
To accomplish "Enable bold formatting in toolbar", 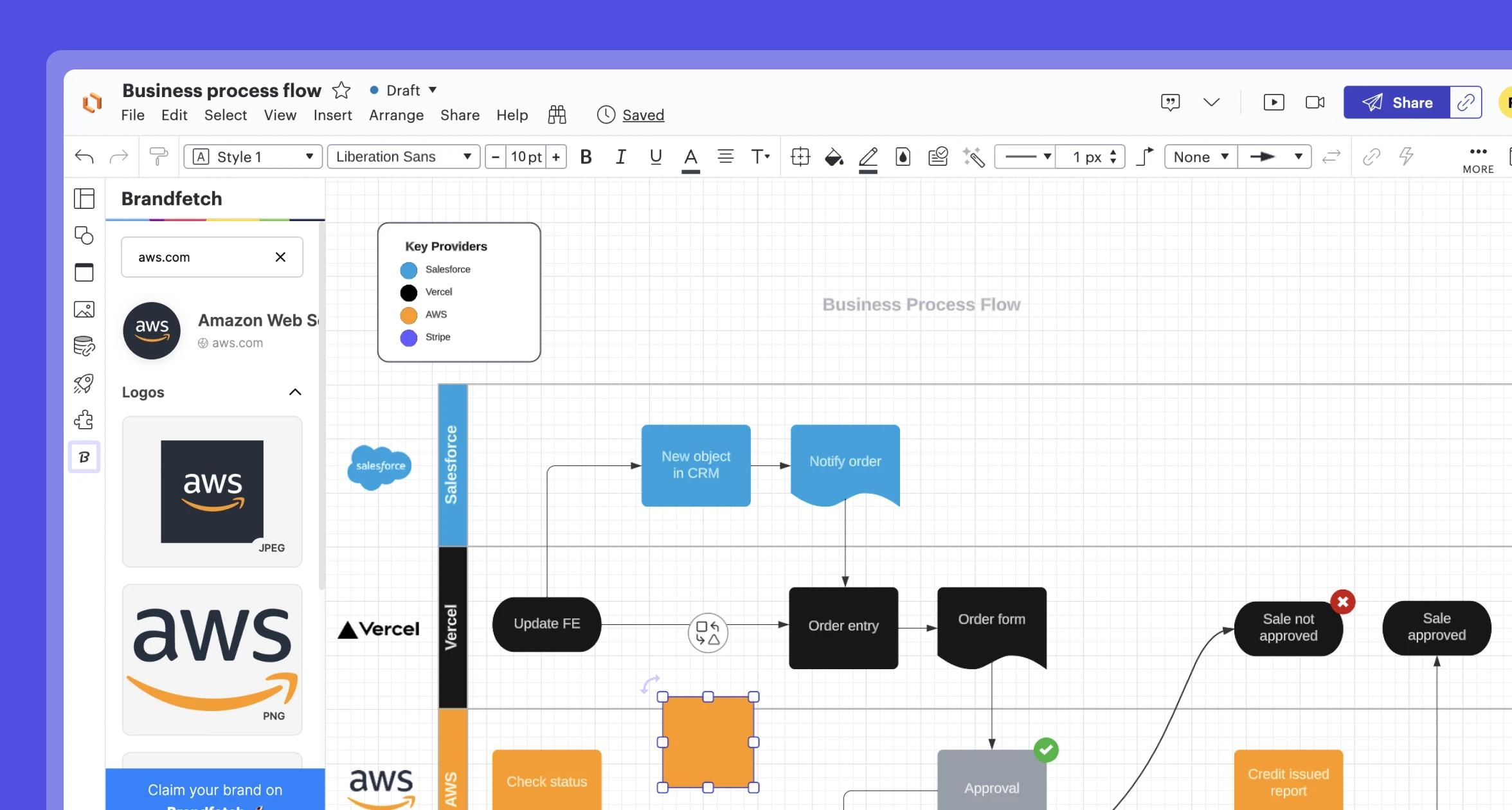I will tap(584, 156).
